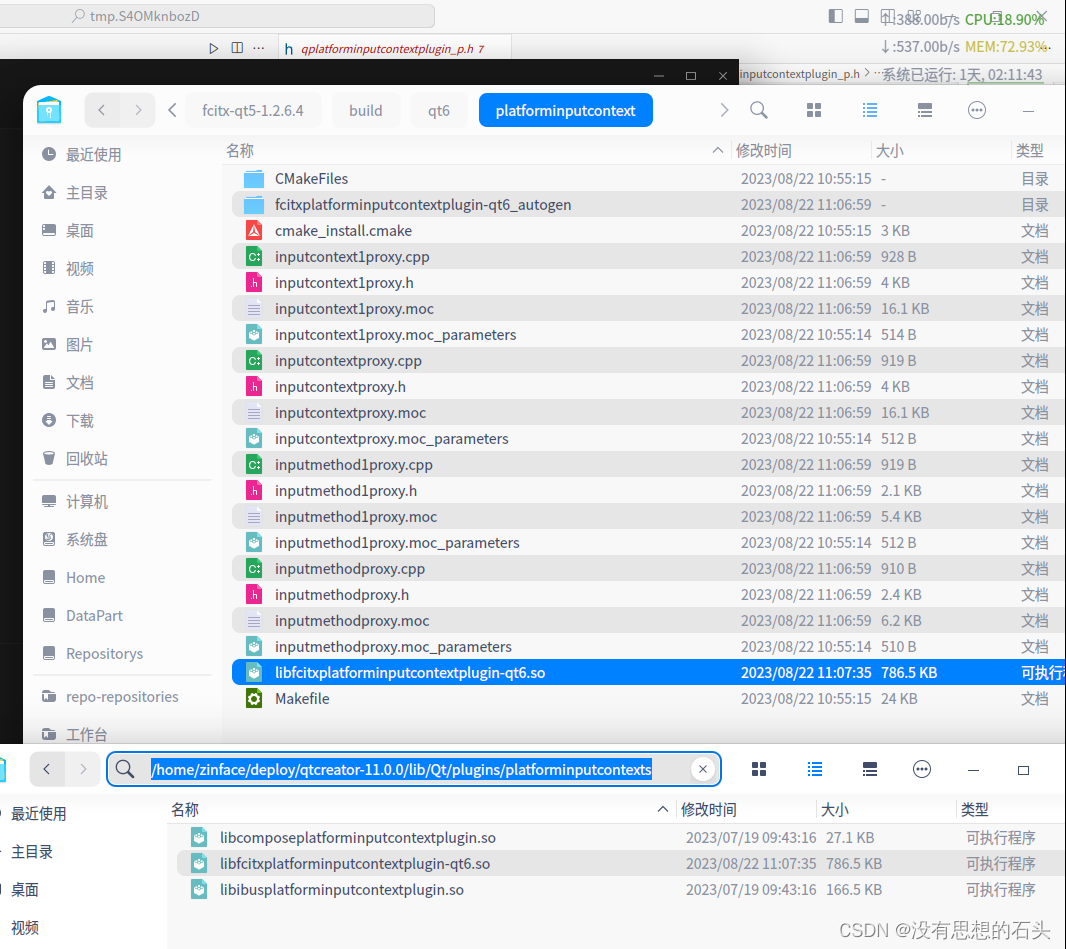Image resolution: width=1066 pixels, height=949 pixels.
Task: Switch upper file manager to list view
Action: click(x=870, y=110)
